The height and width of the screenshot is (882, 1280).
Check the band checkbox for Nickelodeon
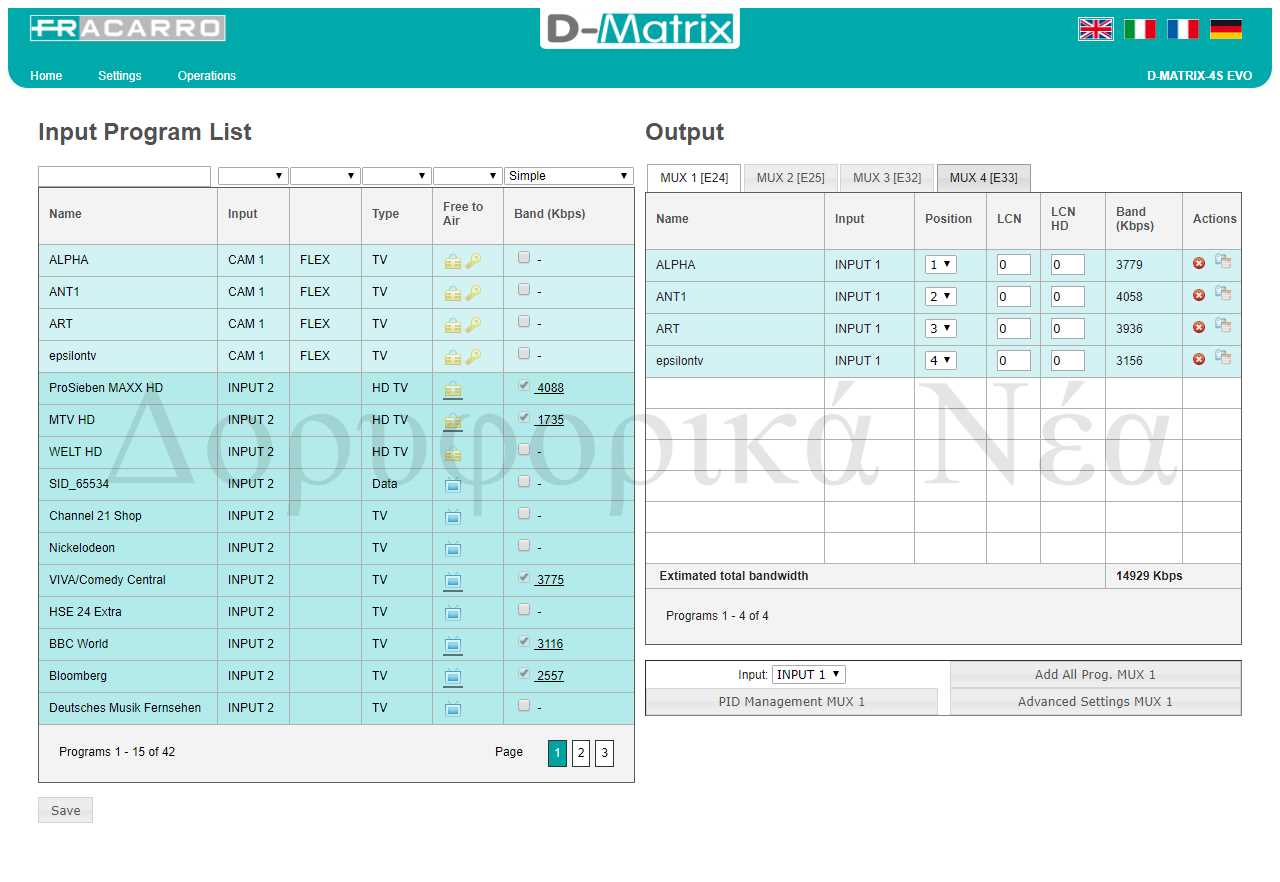524,545
